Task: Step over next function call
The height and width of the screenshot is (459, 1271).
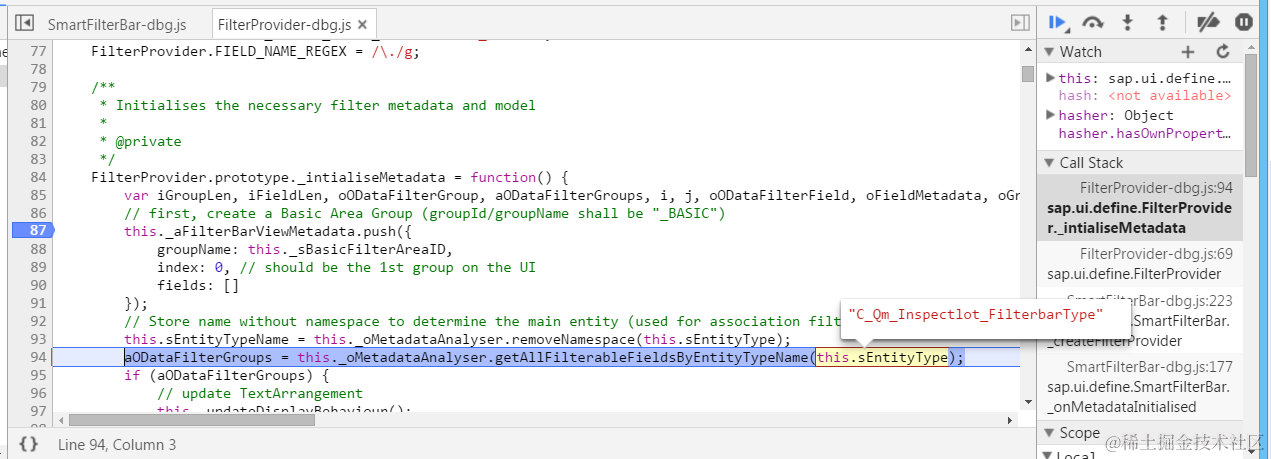Action: (1093, 22)
